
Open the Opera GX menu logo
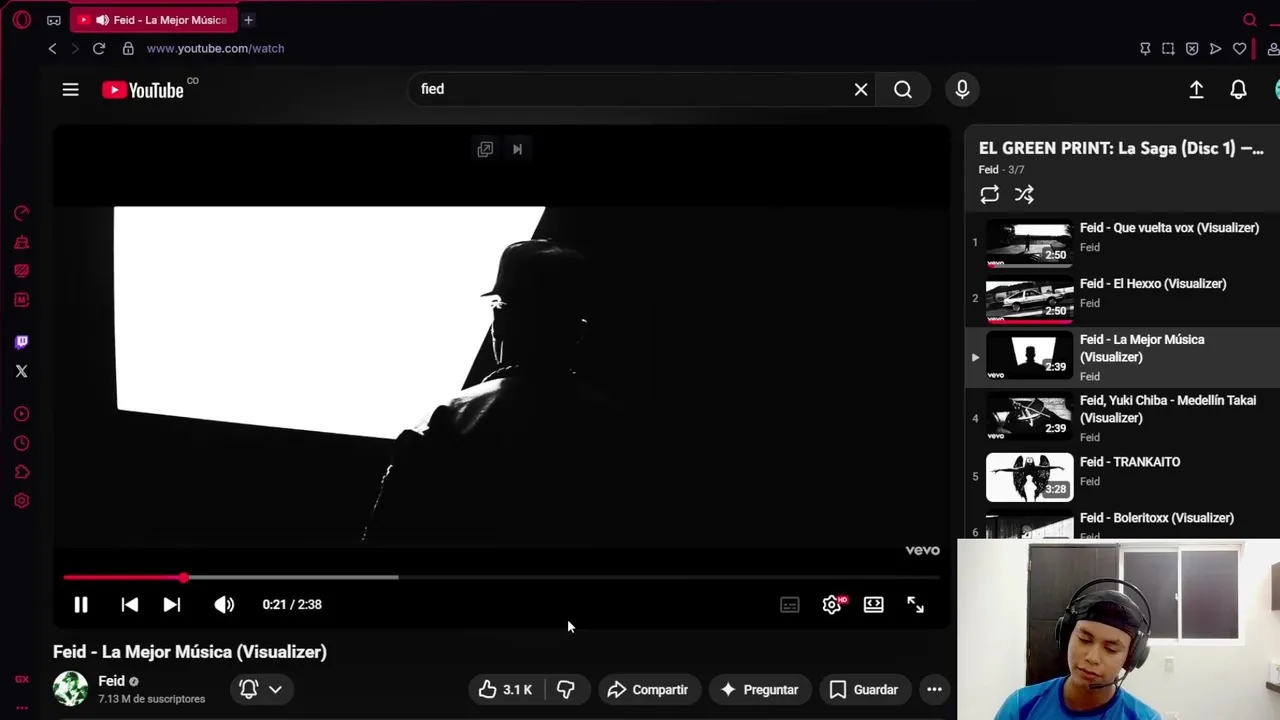click(x=22, y=20)
